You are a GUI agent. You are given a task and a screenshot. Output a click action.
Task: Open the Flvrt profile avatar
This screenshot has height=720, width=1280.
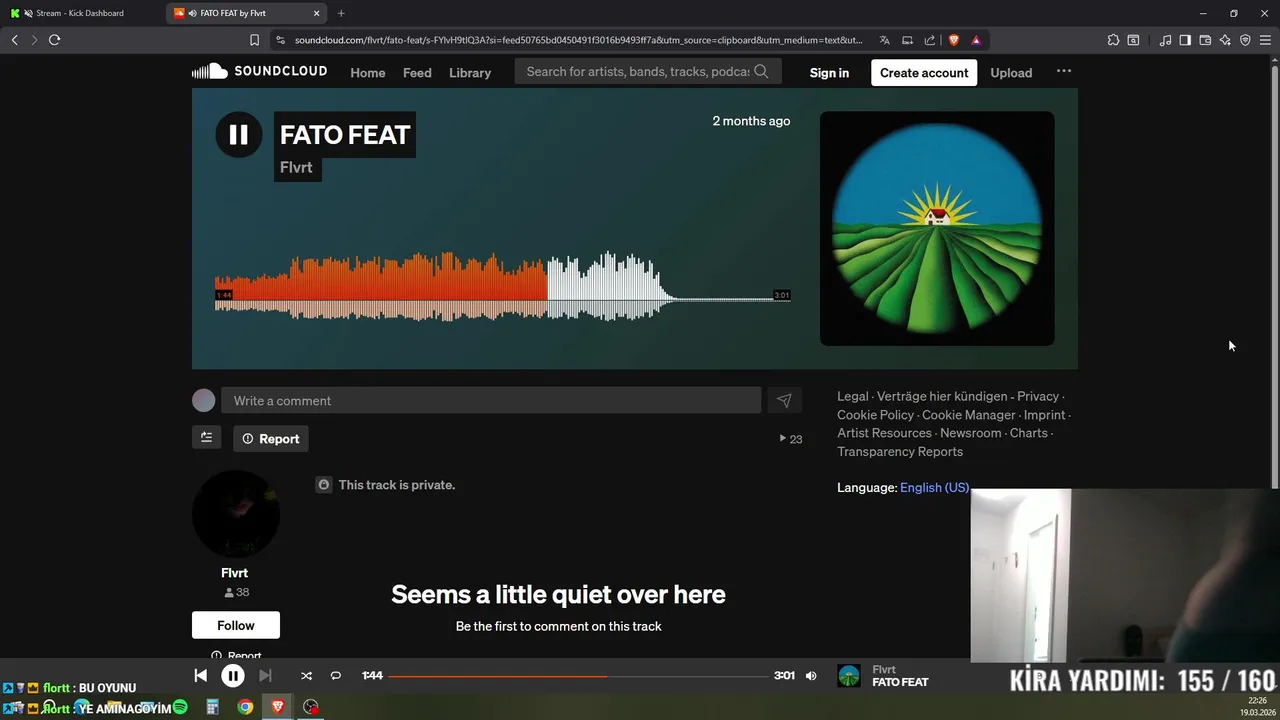coord(236,514)
